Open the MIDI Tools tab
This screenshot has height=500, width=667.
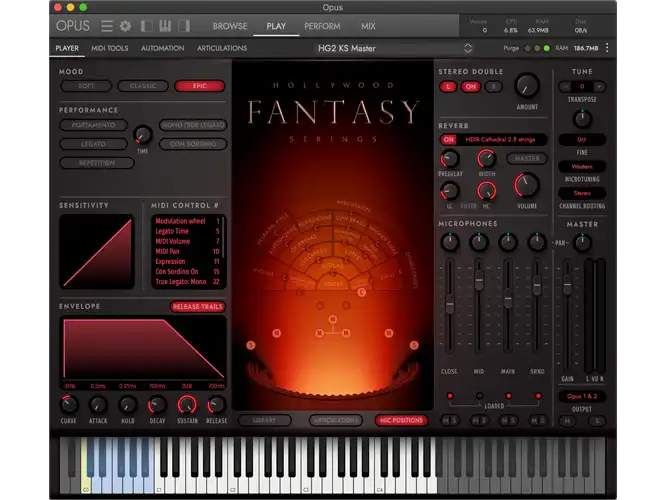click(x=109, y=49)
